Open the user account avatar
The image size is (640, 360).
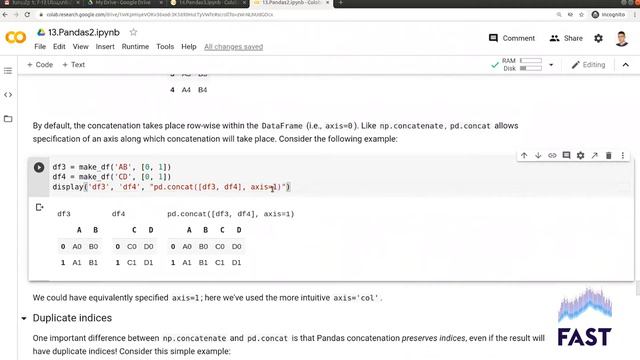(x=622, y=38)
